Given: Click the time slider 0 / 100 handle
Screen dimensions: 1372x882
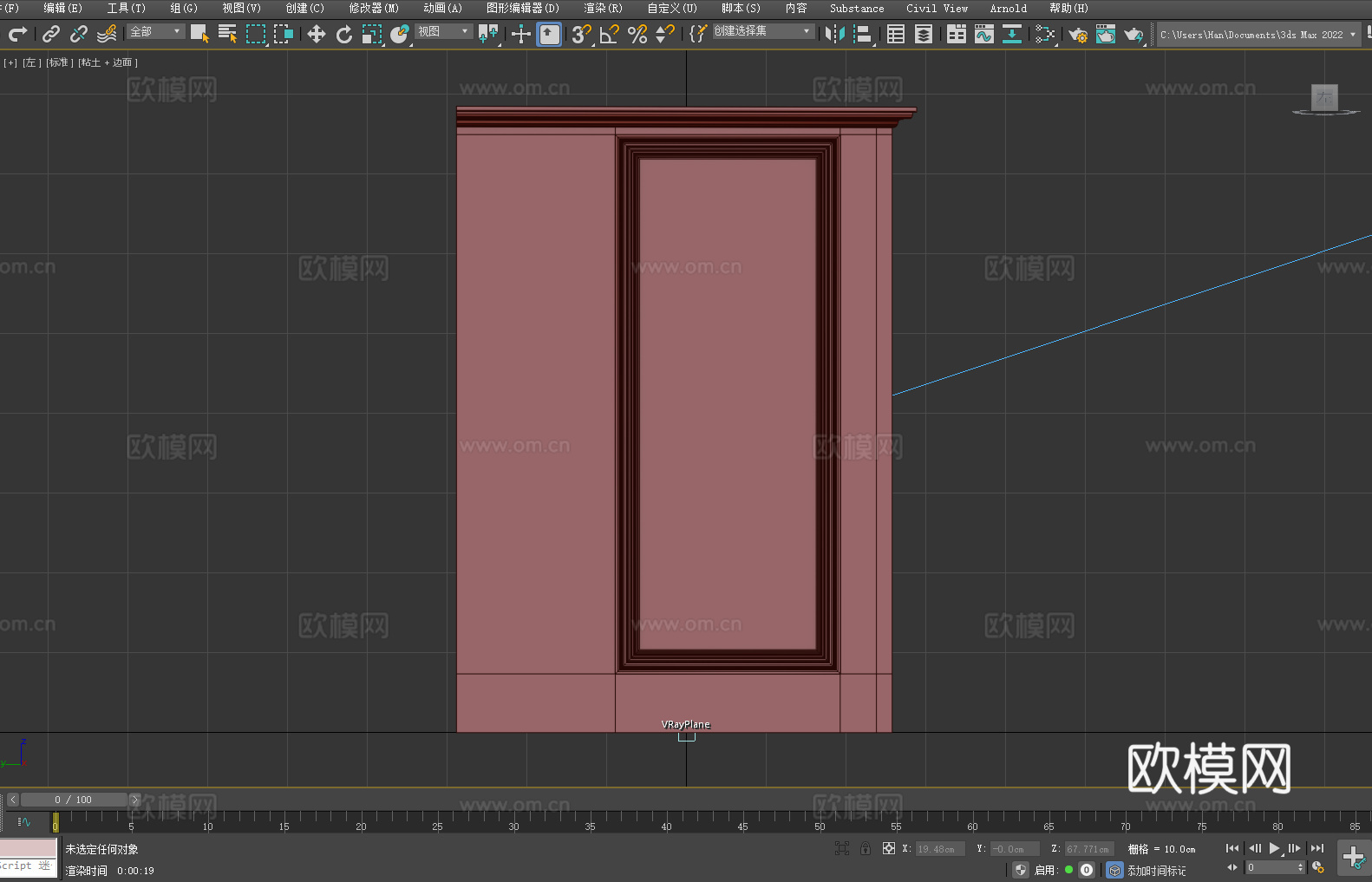Looking at the screenshot, I should tap(74, 800).
